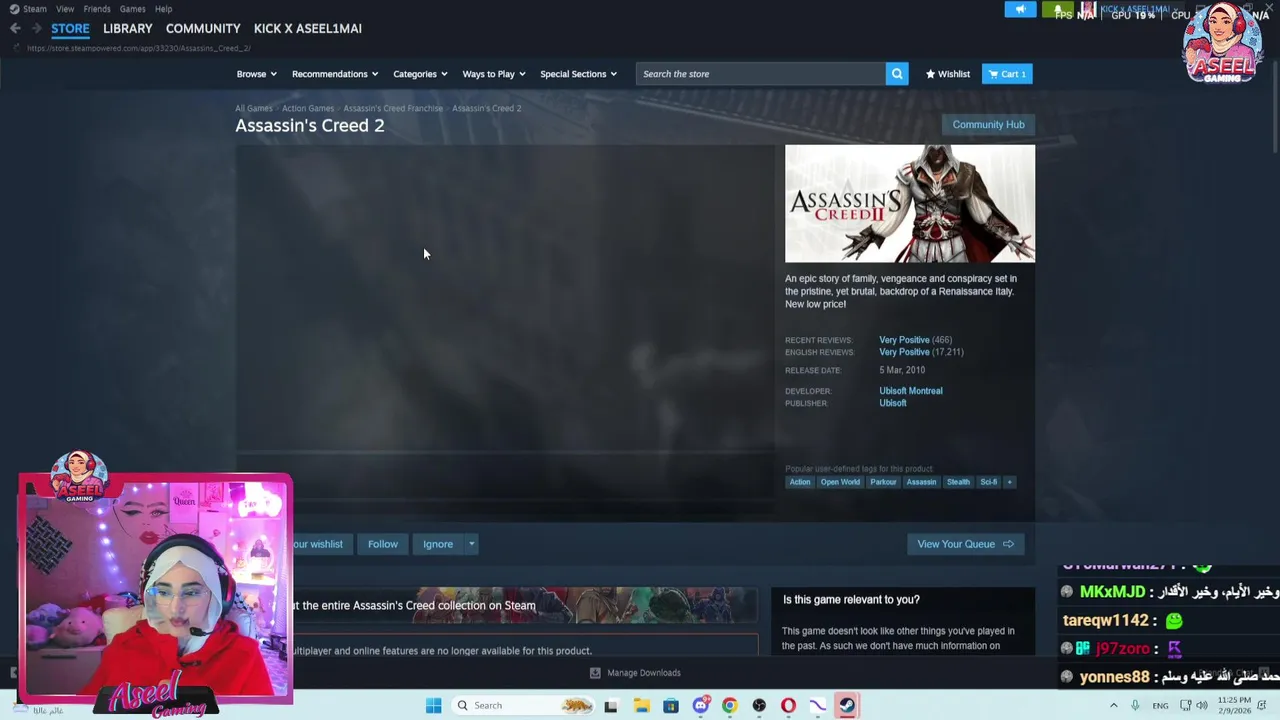This screenshot has width=1280, height=720.
Task: Open the Community Hub button
Action: coord(988,125)
